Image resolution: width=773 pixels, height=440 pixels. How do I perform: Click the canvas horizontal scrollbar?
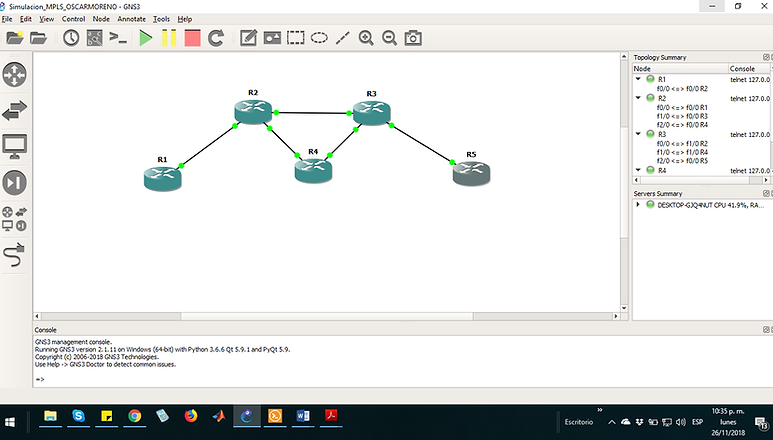tap(327, 316)
